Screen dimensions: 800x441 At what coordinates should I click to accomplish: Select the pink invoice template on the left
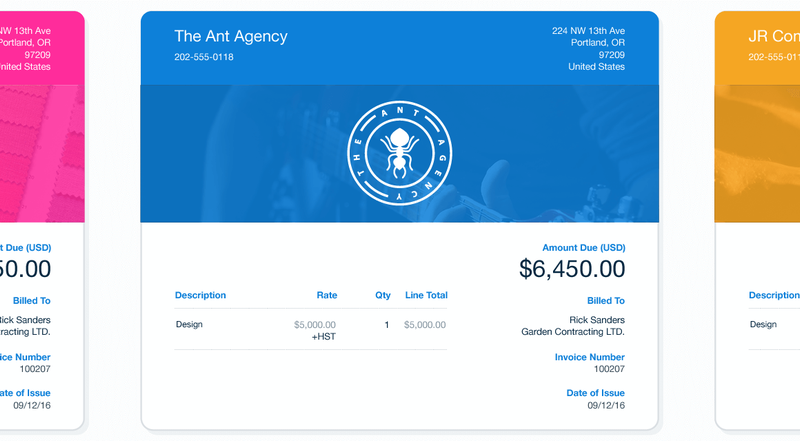[x=40, y=220]
